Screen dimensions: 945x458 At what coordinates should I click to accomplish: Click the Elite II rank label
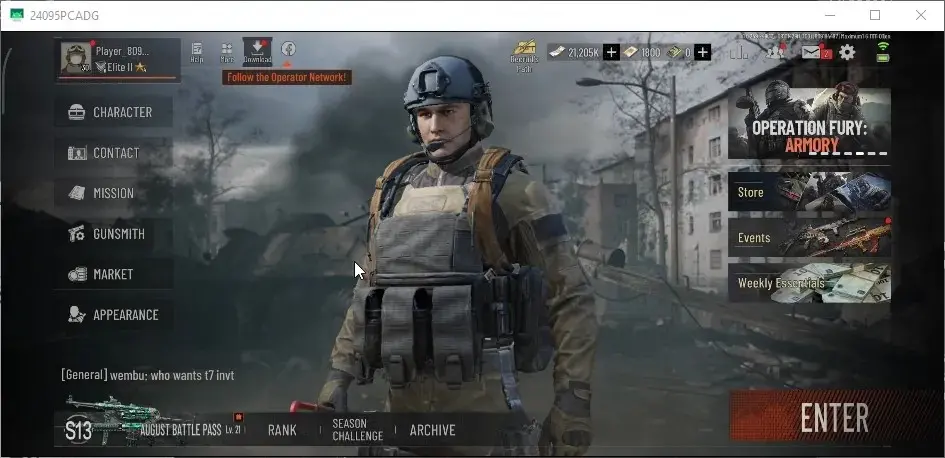coord(119,67)
